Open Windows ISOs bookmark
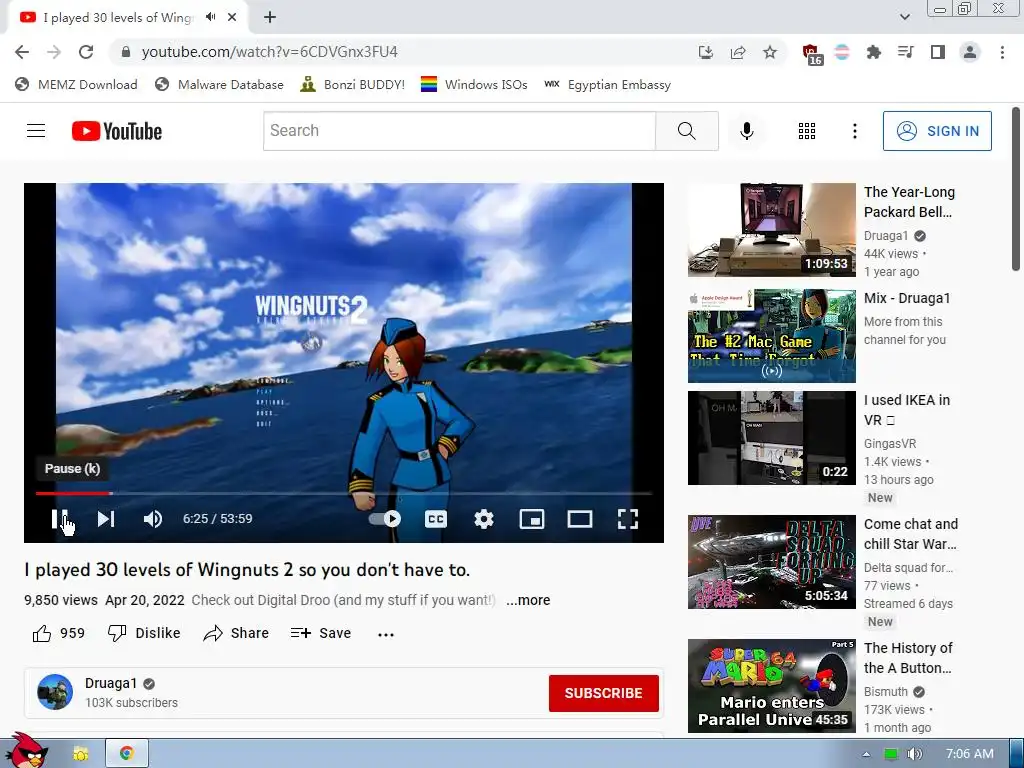The image size is (1024, 768). point(474,85)
